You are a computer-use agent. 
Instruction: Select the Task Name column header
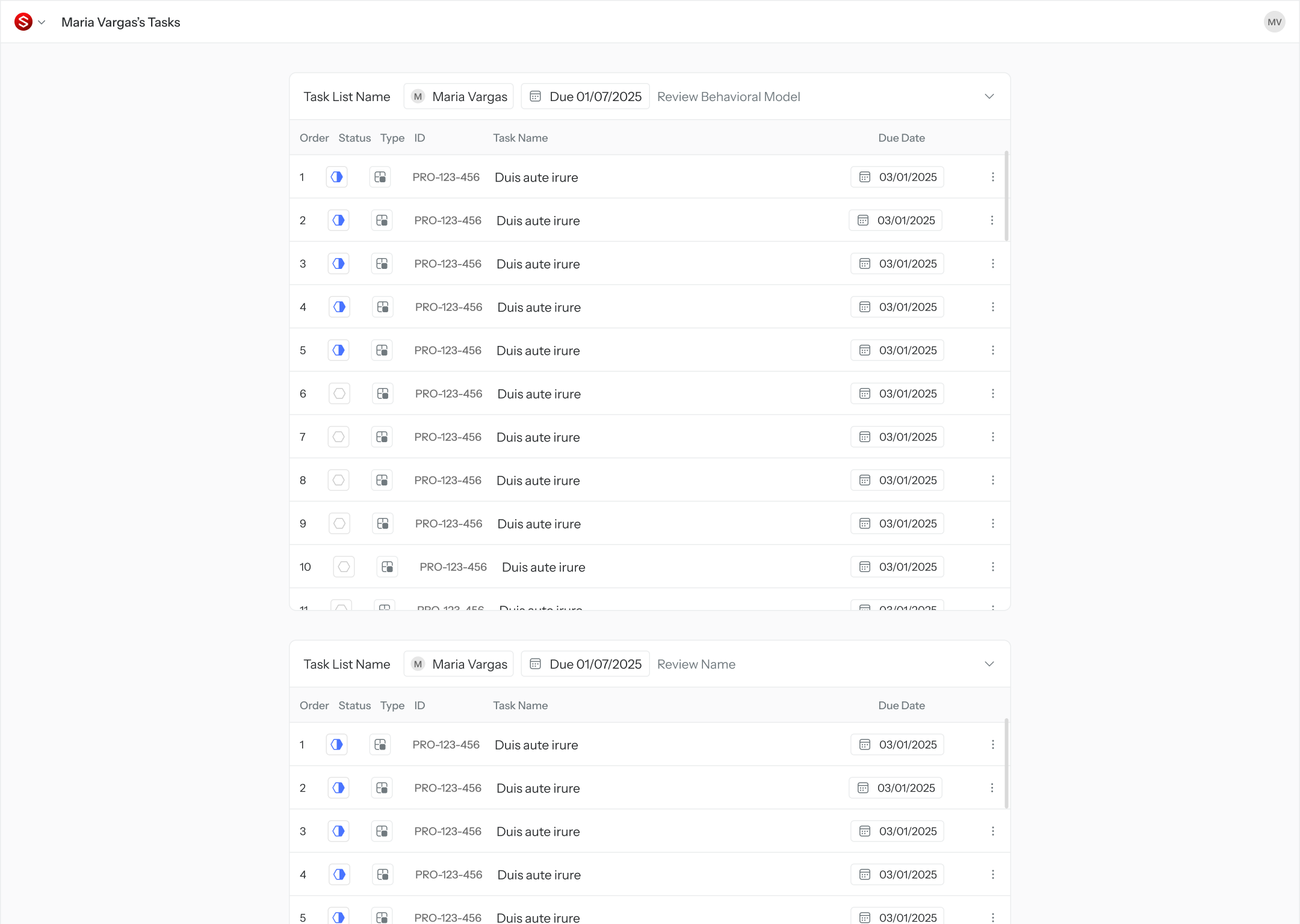[x=520, y=138]
